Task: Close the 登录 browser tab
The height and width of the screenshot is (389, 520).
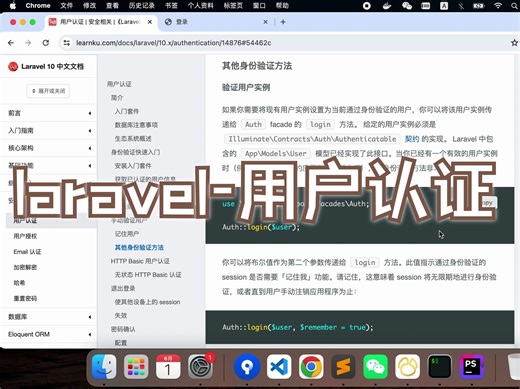Action: pos(266,22)
